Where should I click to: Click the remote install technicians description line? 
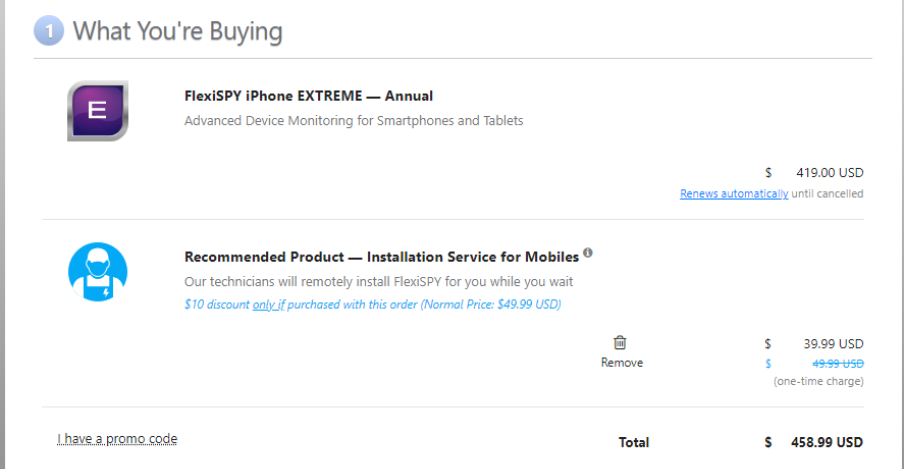pos(378,281)
